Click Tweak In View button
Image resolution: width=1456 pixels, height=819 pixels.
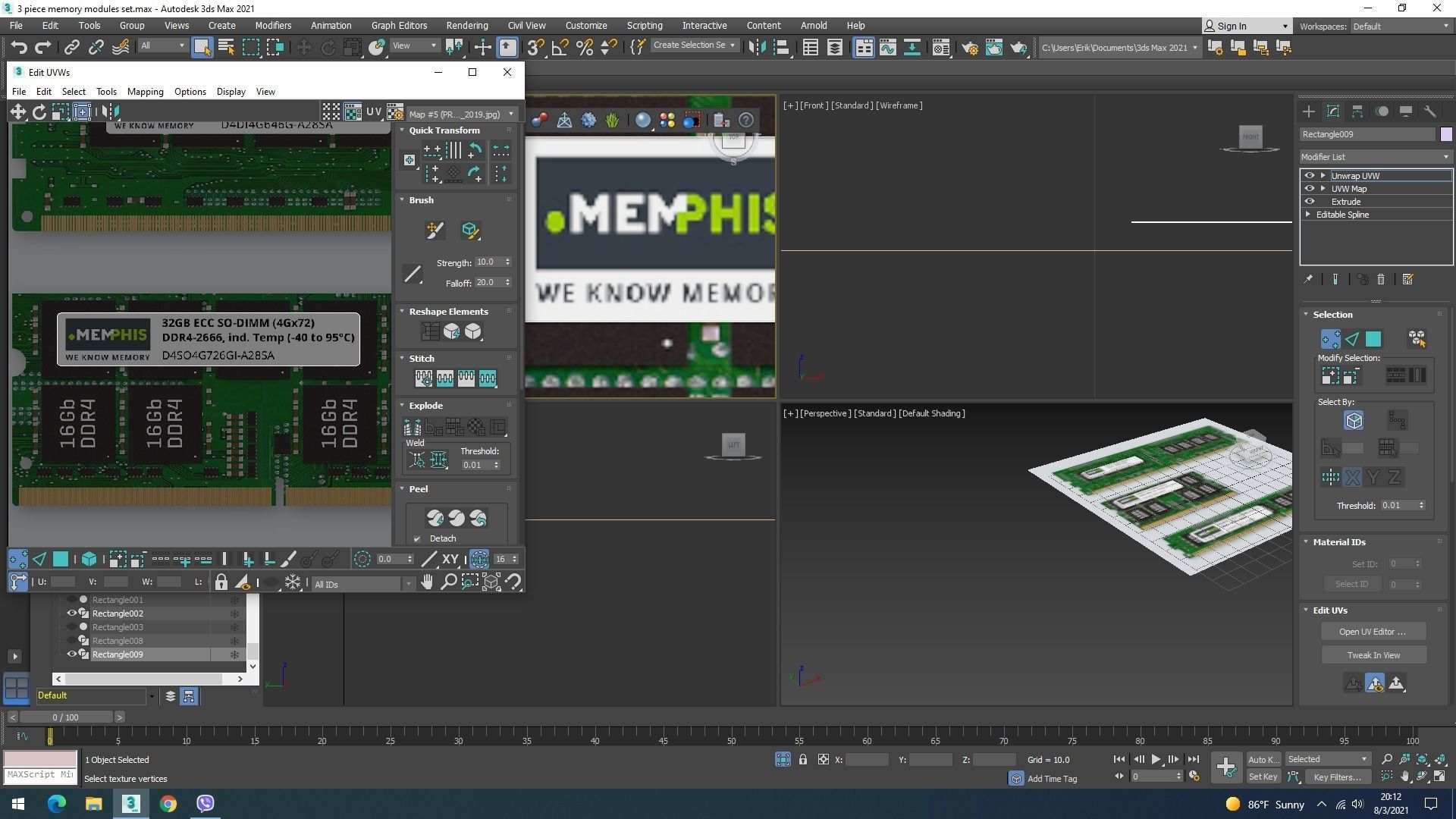coord(1373,655)
